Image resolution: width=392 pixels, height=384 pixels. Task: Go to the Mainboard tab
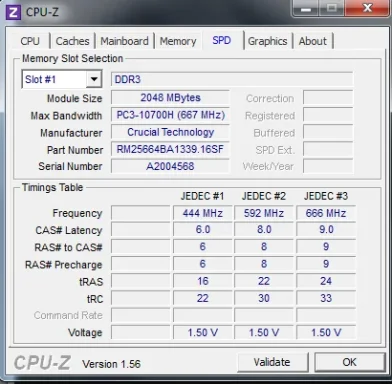coord(124,41)
